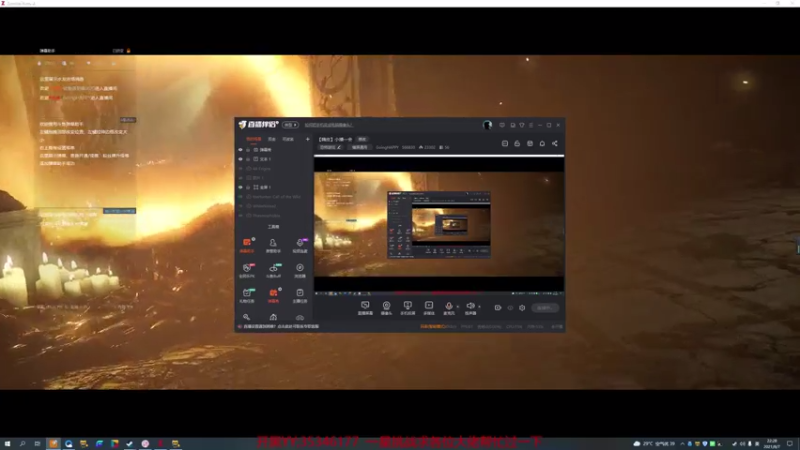Select the theHunter: Call of the Wild source row

tap(273, 196)
